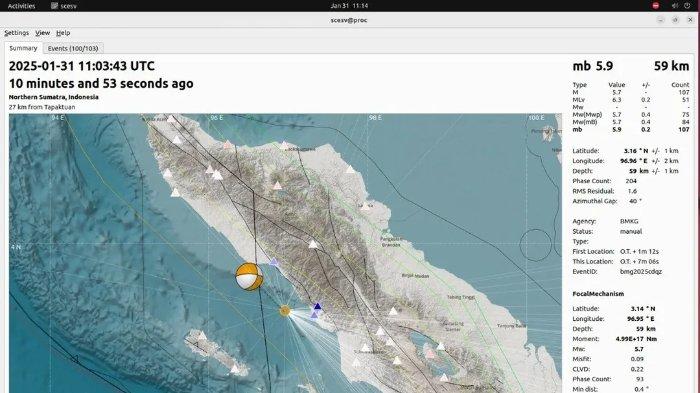Open the Activities overview
This screenshot has height=393, width=700.
coord(21,6)
